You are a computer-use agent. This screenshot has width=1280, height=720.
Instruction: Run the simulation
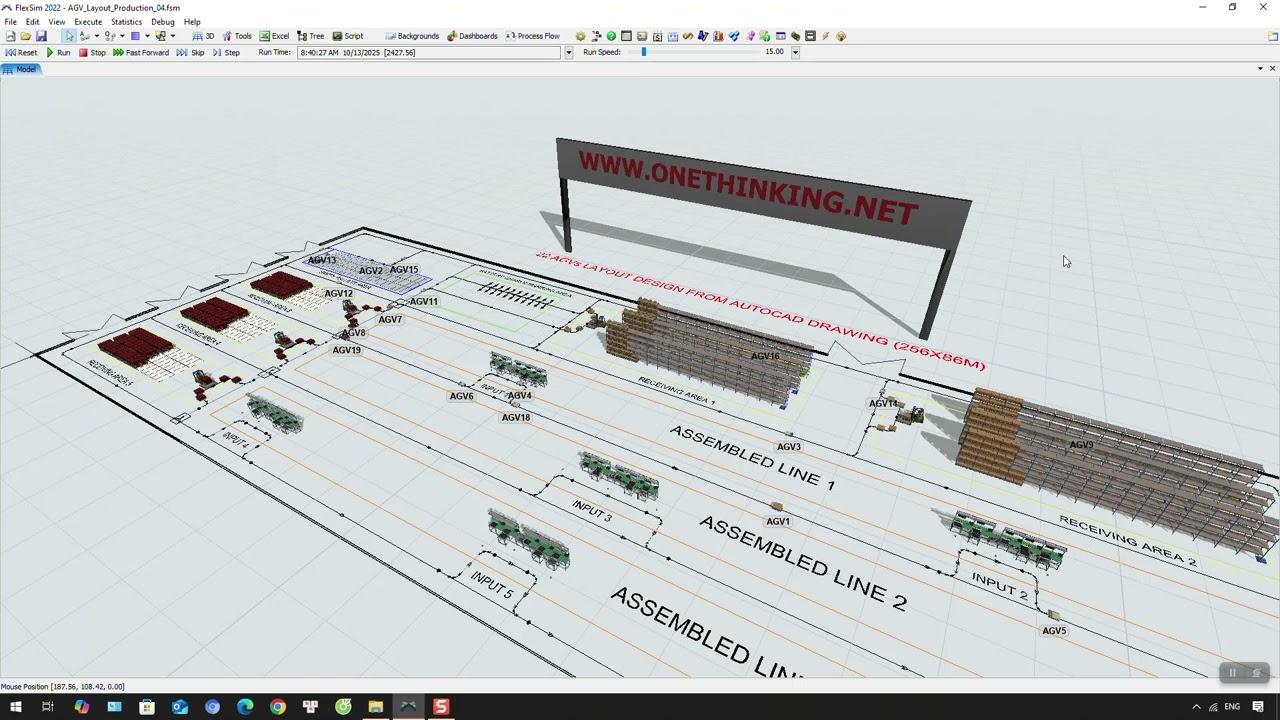click(58, 52)
